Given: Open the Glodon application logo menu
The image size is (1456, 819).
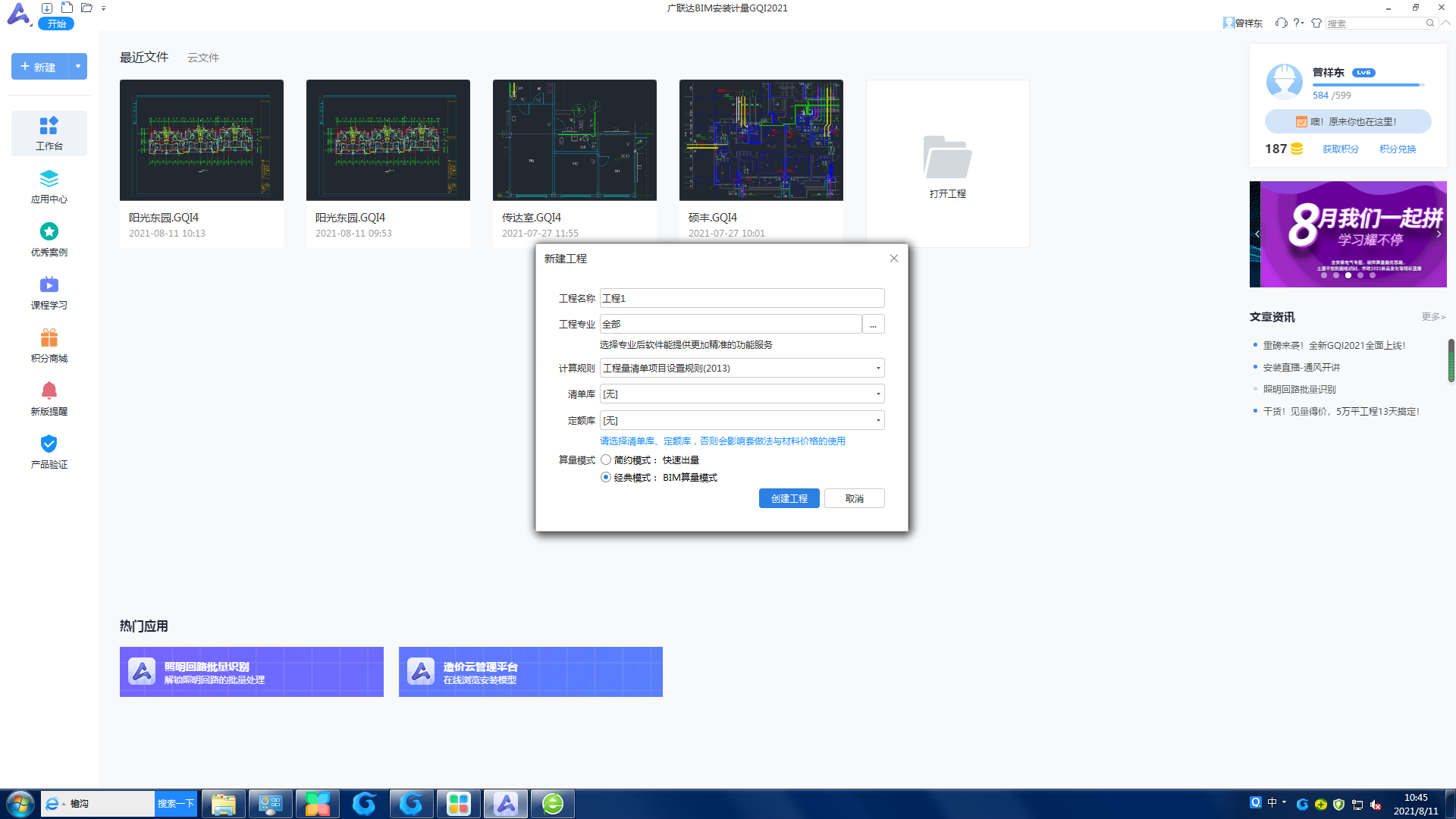Looking at the screenshot, I should click(x=18, y=14).
